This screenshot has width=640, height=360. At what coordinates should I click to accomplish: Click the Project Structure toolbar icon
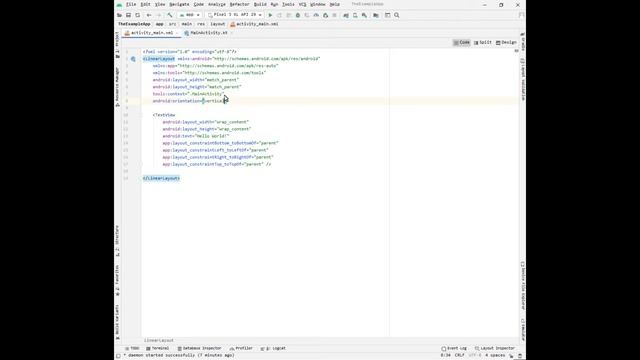tap(376, 15)
